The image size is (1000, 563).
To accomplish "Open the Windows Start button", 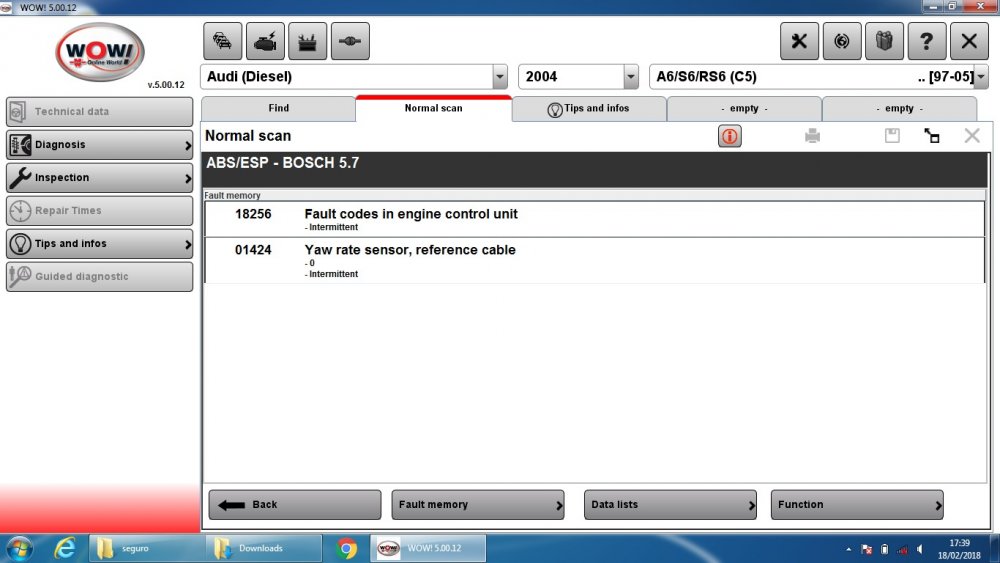I will coord(19,548).
